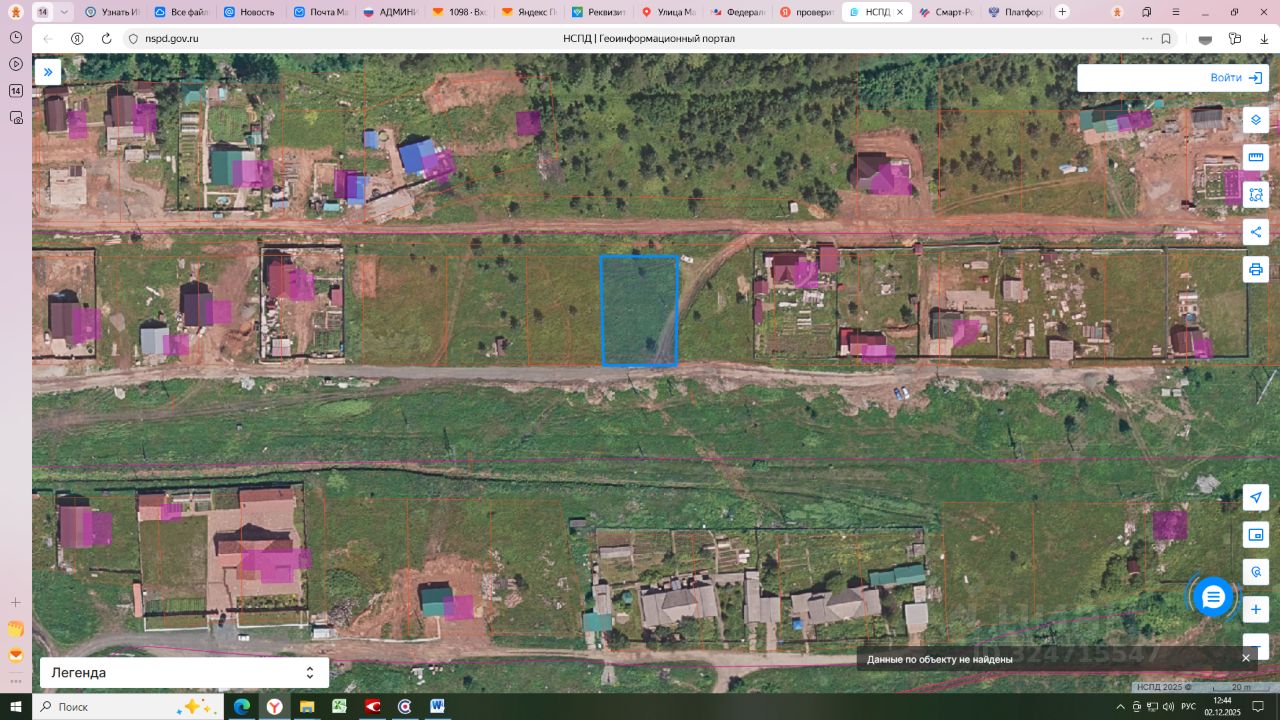Switch the РУС keyboard language indicator

coord(1188,707)
